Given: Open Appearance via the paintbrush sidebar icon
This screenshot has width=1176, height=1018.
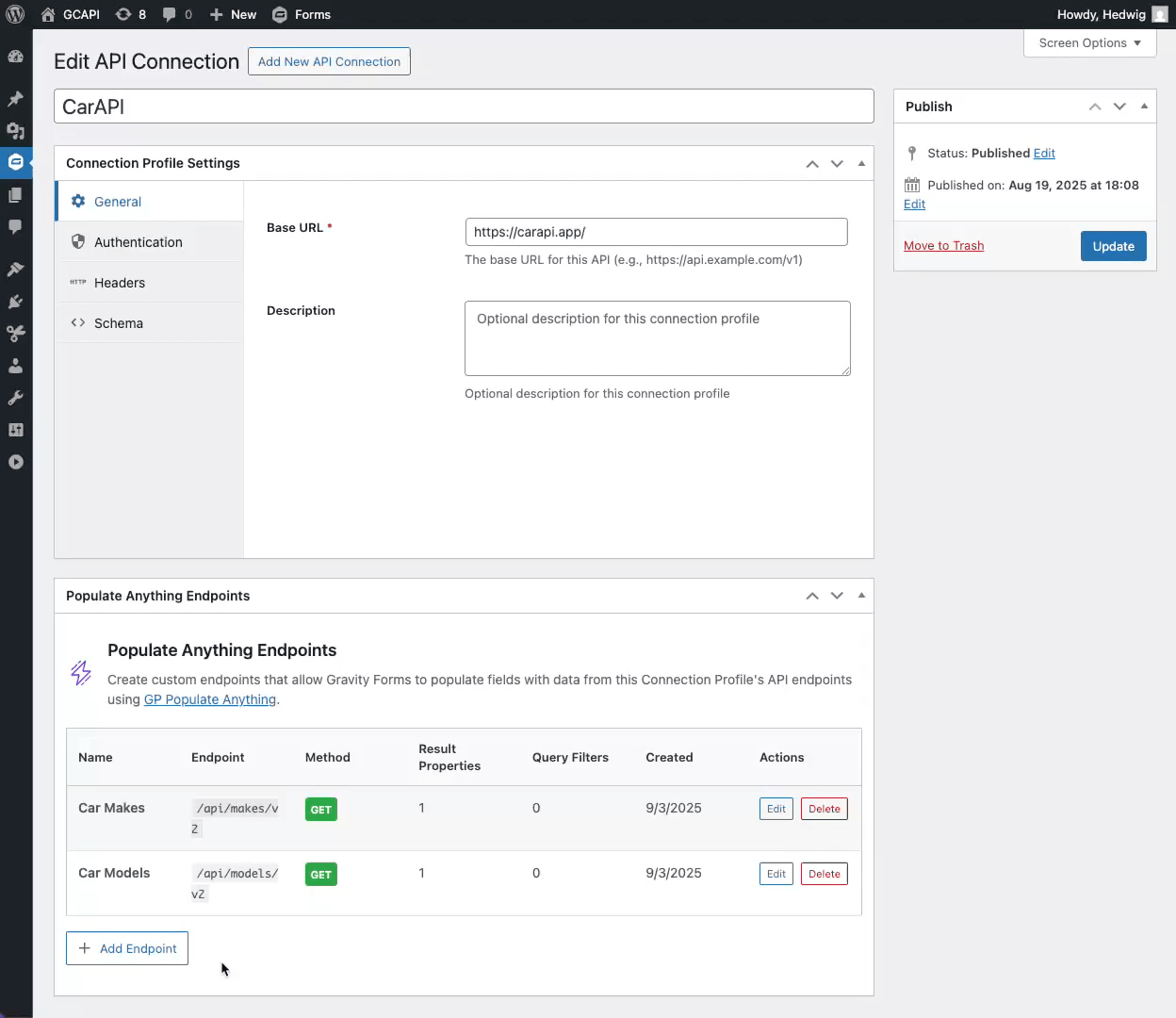Looking at the screenshot, I should tap(16, 270).
